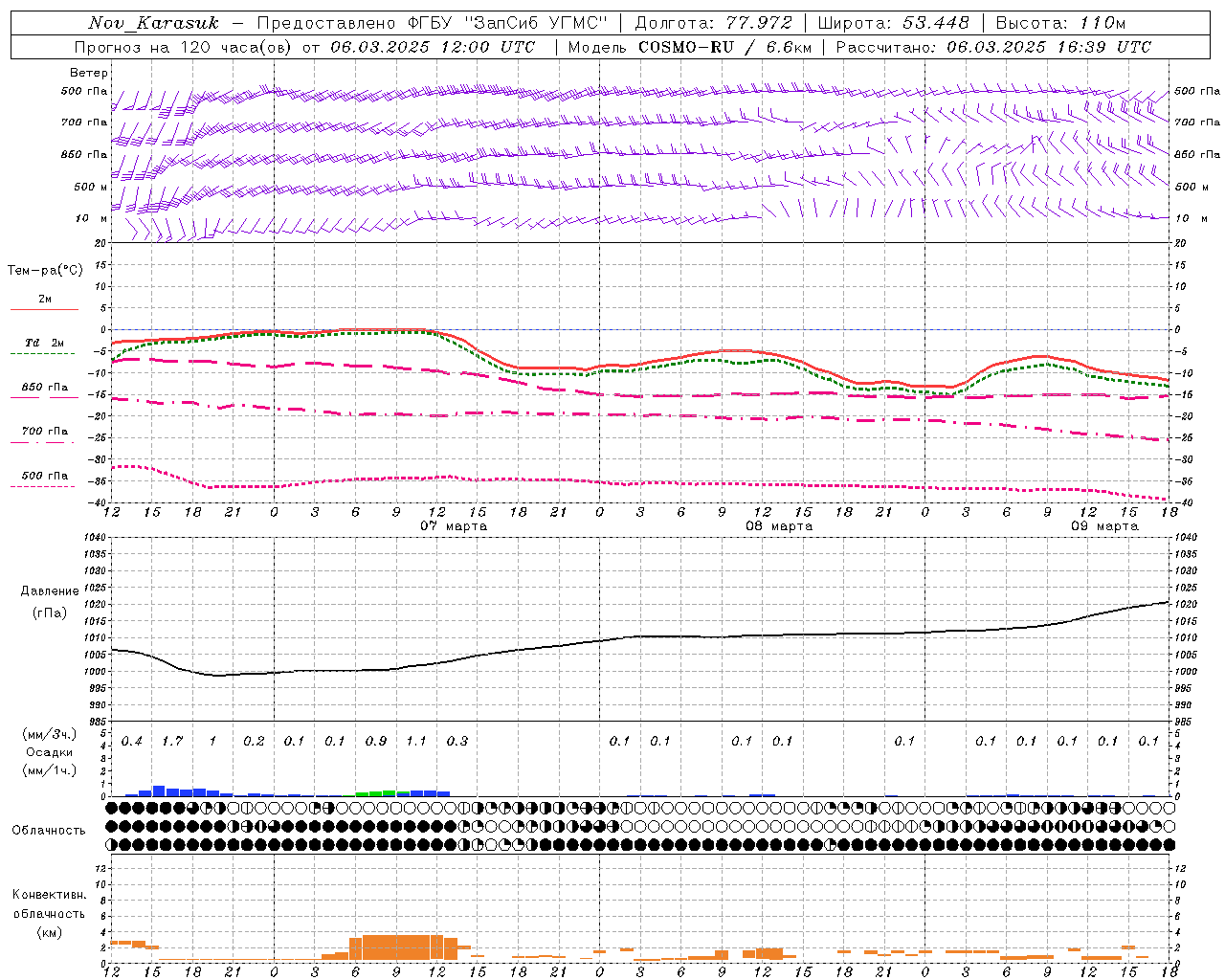1225x980 pixels.
Task: Select the 0.9 precipitation total
Action: click(376, 741)
